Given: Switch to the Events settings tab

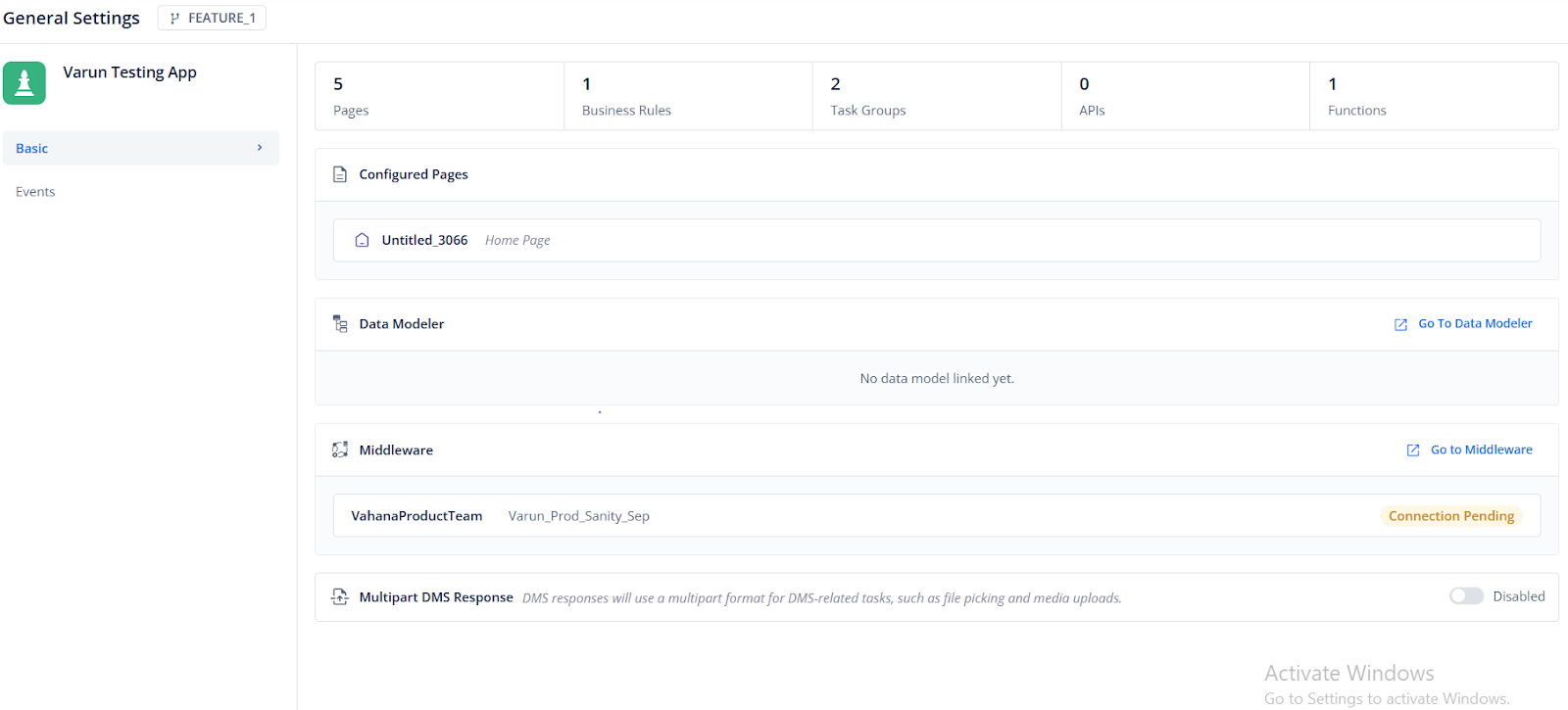Looking at the screenshot, I should [x=35, y=192].
